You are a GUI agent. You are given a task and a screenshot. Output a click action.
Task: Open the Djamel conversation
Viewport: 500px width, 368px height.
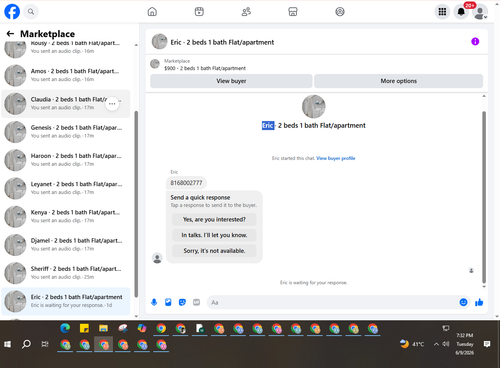tap(66, 245)
